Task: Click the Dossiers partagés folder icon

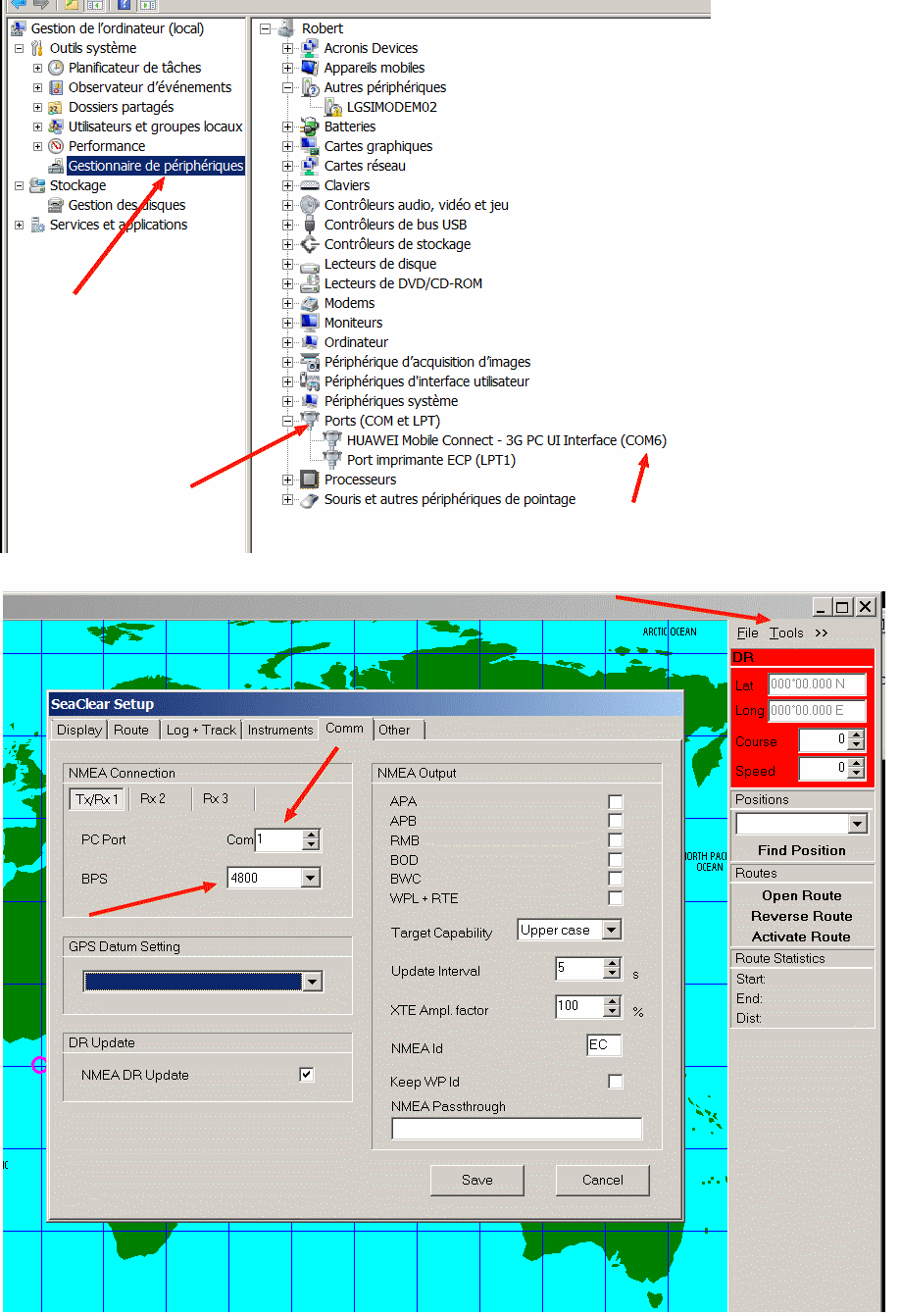Action: (56, 107)
